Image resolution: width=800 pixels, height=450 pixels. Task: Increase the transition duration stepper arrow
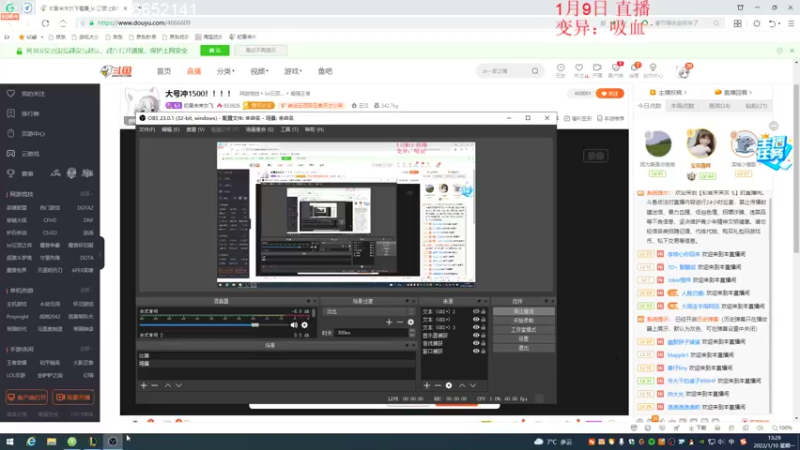(x=412, y=331)
